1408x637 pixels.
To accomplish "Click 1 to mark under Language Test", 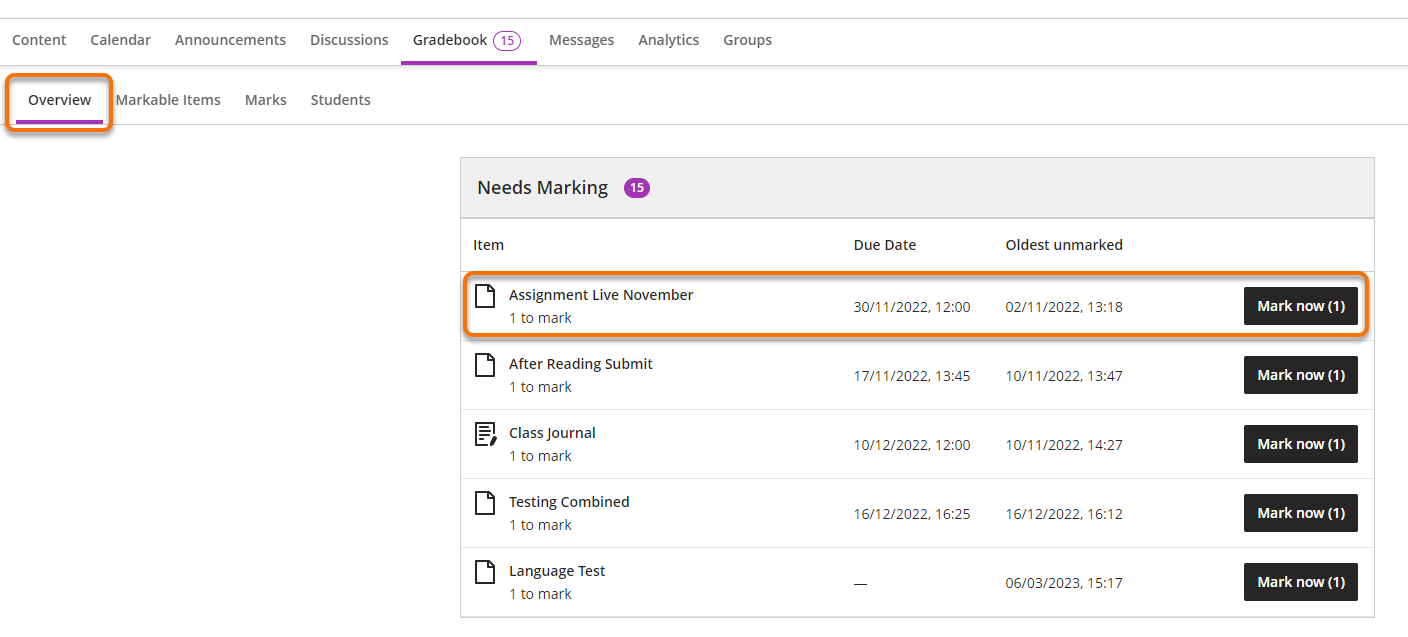I will pos(540,593).
